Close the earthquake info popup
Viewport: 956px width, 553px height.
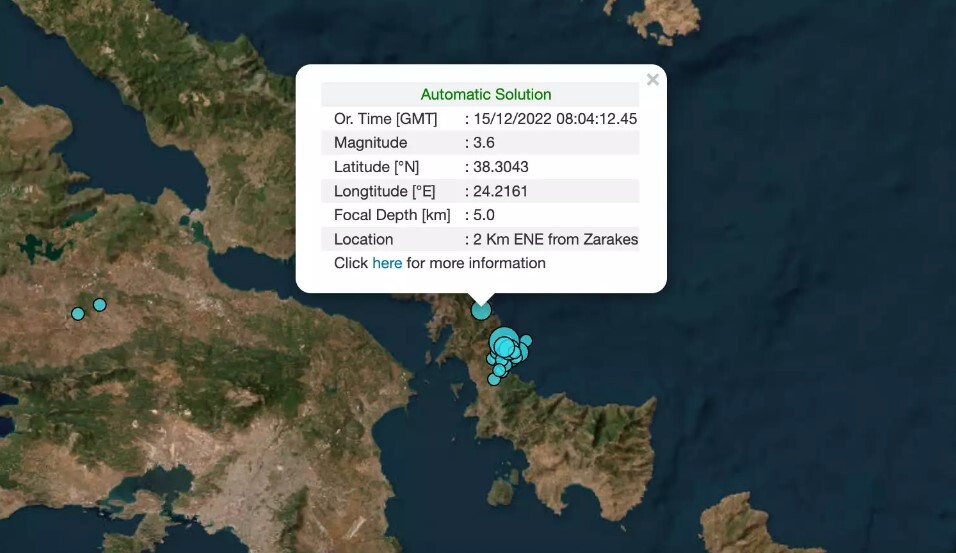[x=652, y=80]
